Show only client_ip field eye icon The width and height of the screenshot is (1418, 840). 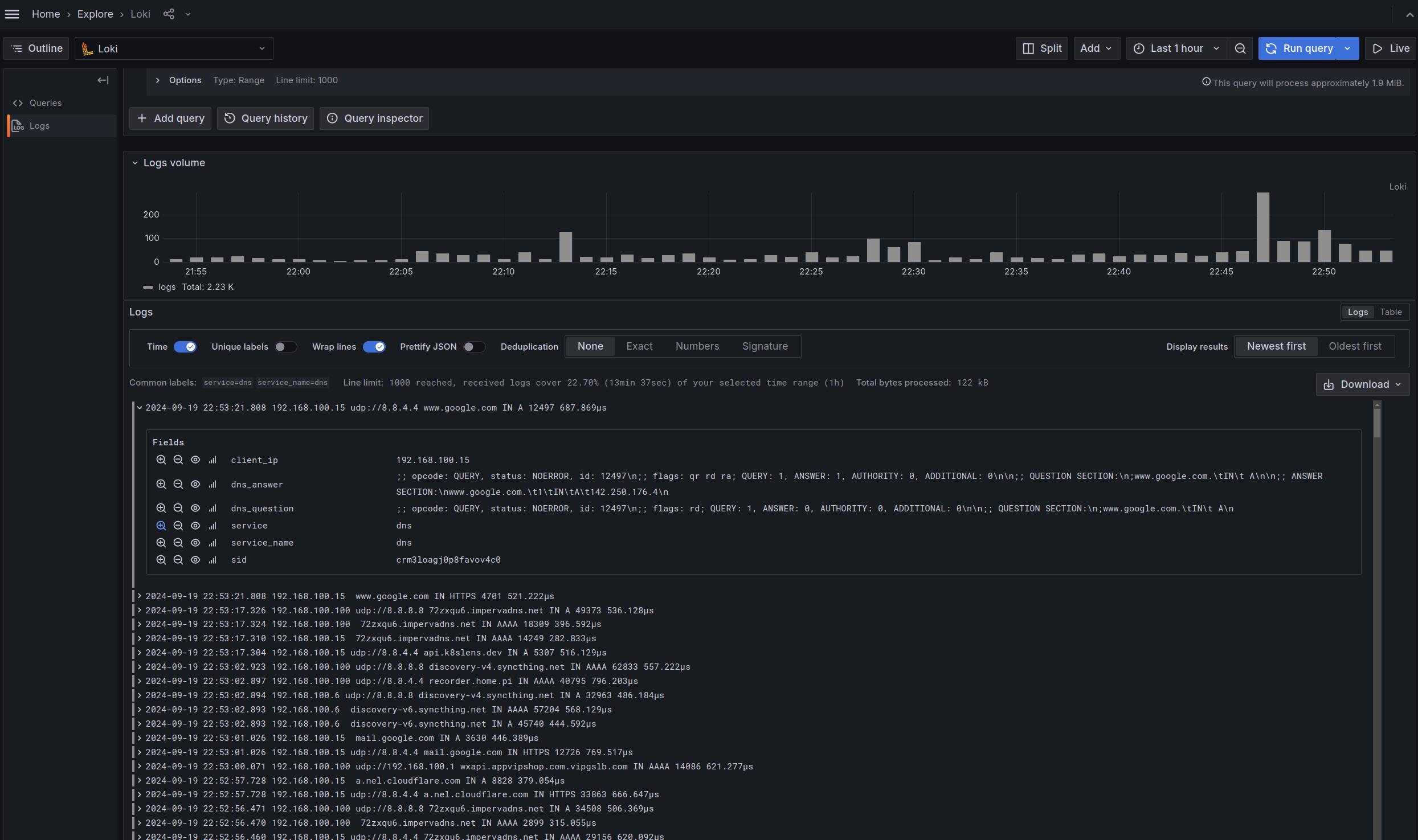(195, 460)
